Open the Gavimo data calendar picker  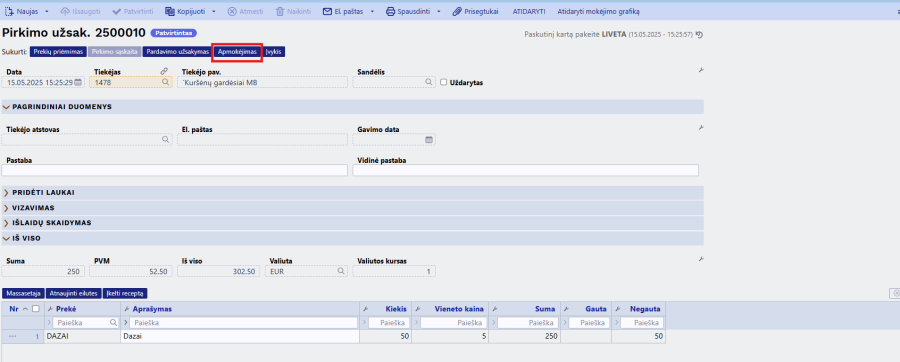[429, 139]
